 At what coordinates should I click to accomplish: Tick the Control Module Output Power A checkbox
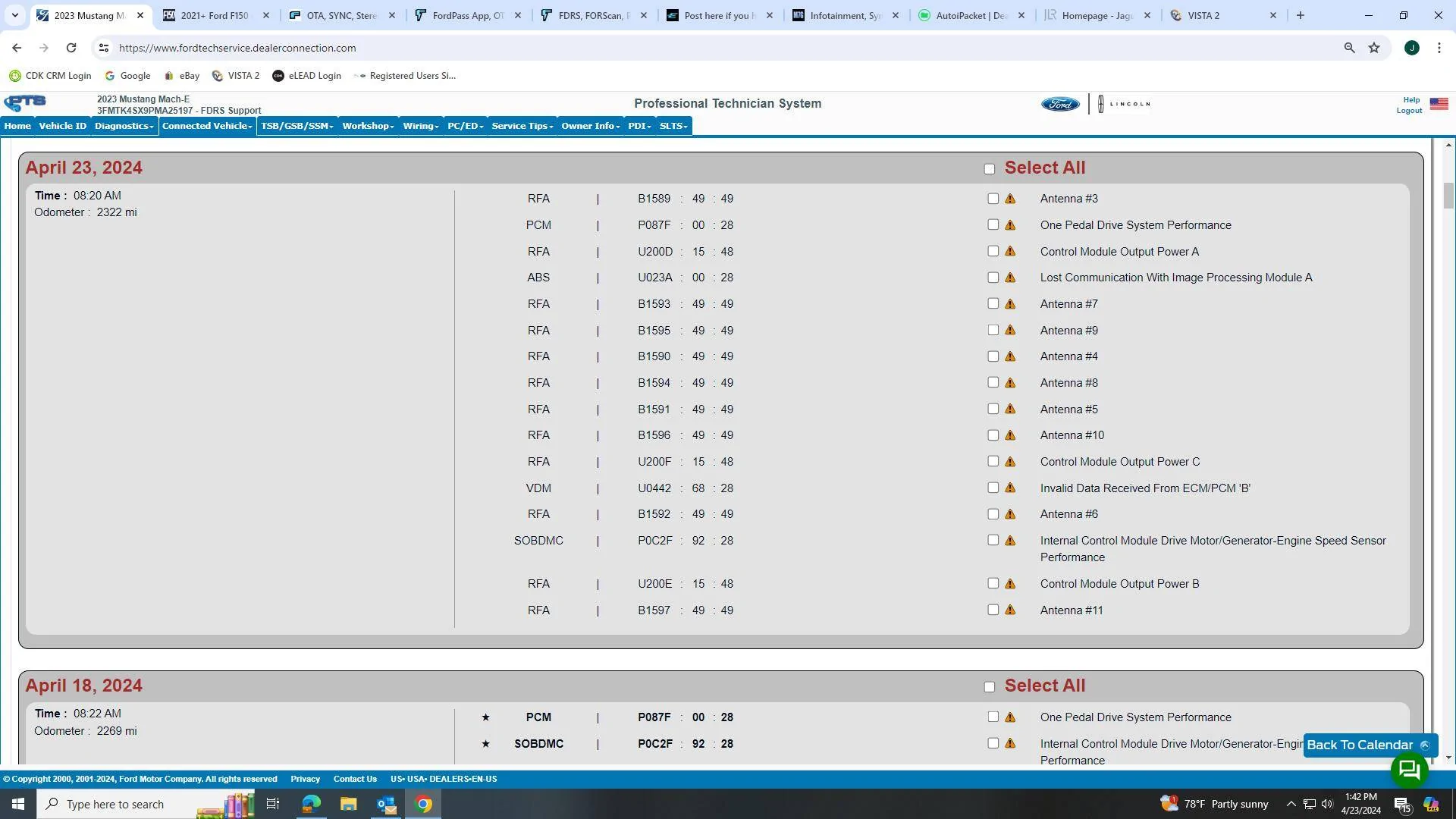993,251
